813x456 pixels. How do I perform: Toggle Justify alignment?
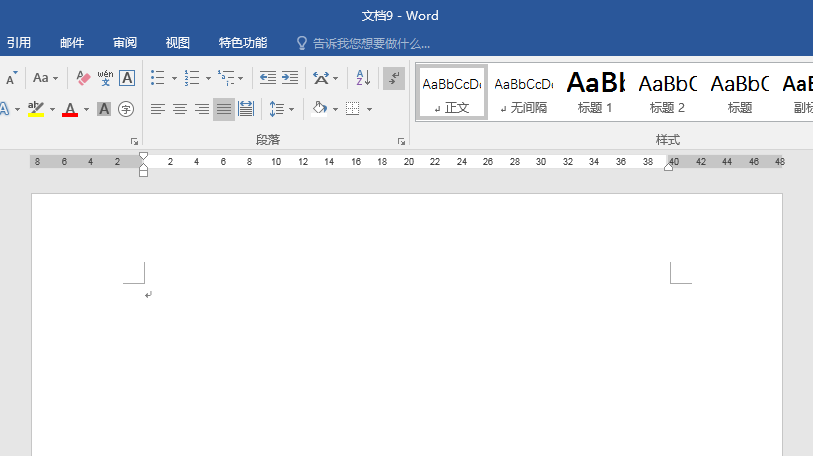pos(224,109)
